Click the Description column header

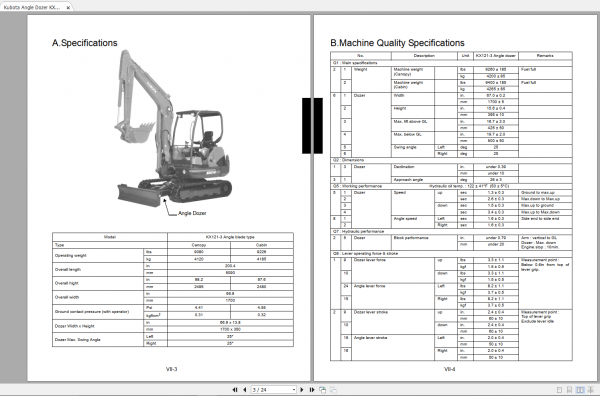(x=424, y=56)
